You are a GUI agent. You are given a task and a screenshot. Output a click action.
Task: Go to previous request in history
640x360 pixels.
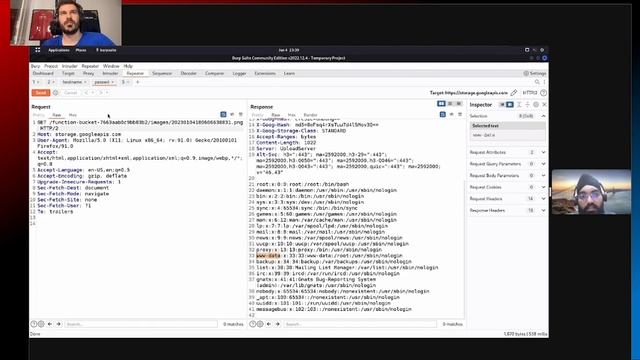coord(86,93)
